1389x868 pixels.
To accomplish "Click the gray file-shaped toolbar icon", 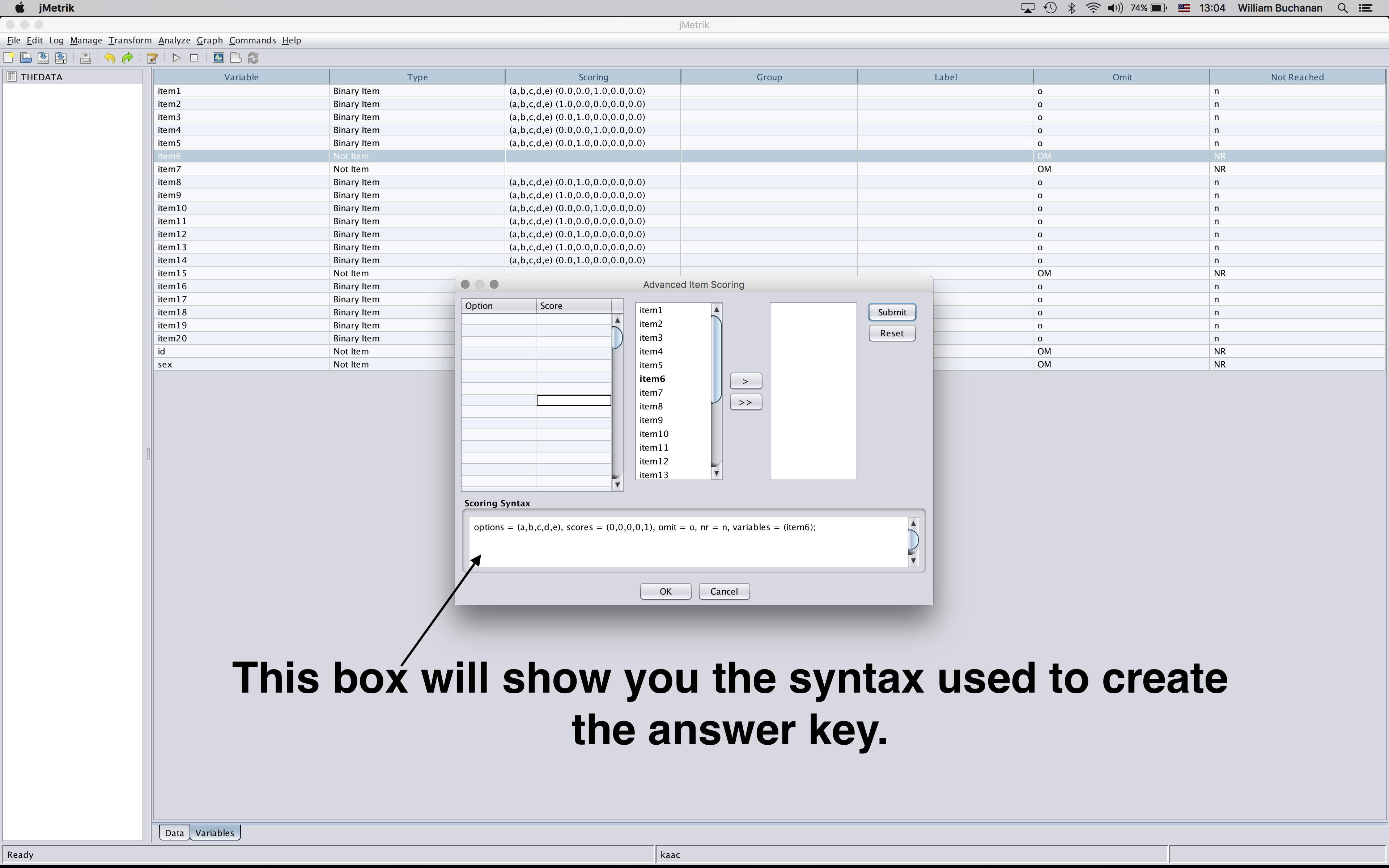I will tap(235, 58).
